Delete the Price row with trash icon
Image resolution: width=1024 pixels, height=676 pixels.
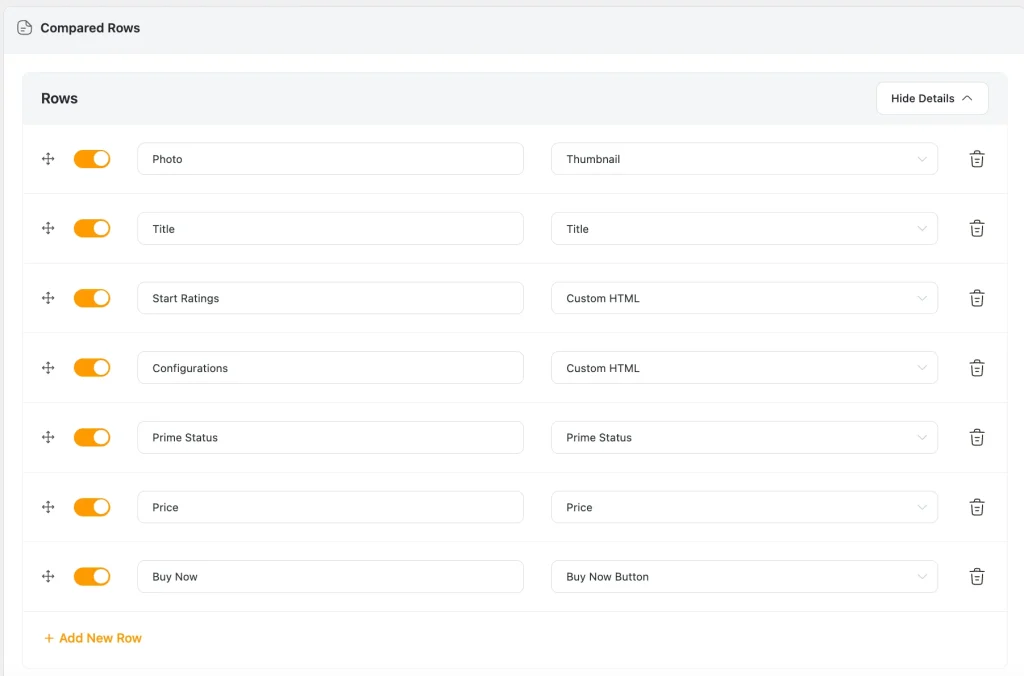tap(976, 507)
